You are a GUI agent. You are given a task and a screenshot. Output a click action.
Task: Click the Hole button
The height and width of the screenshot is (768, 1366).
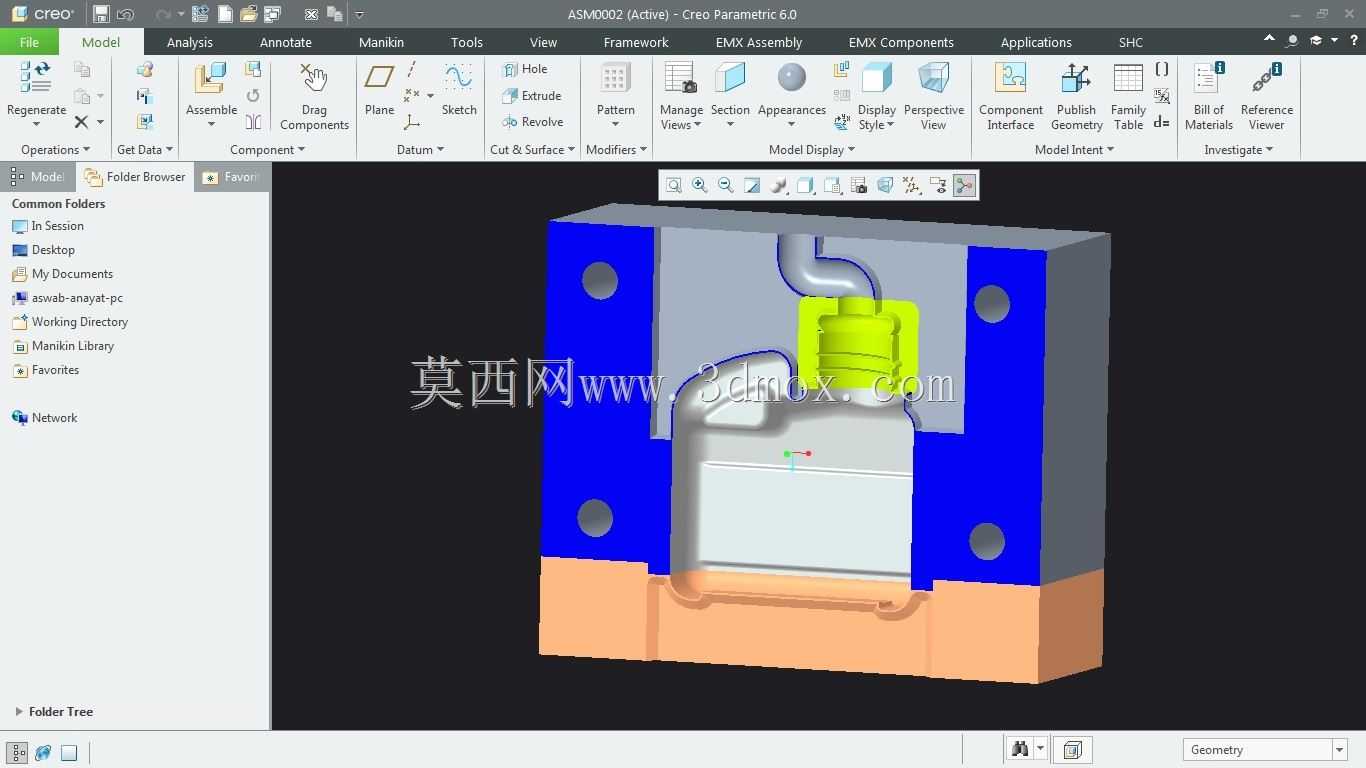(525, 69)
